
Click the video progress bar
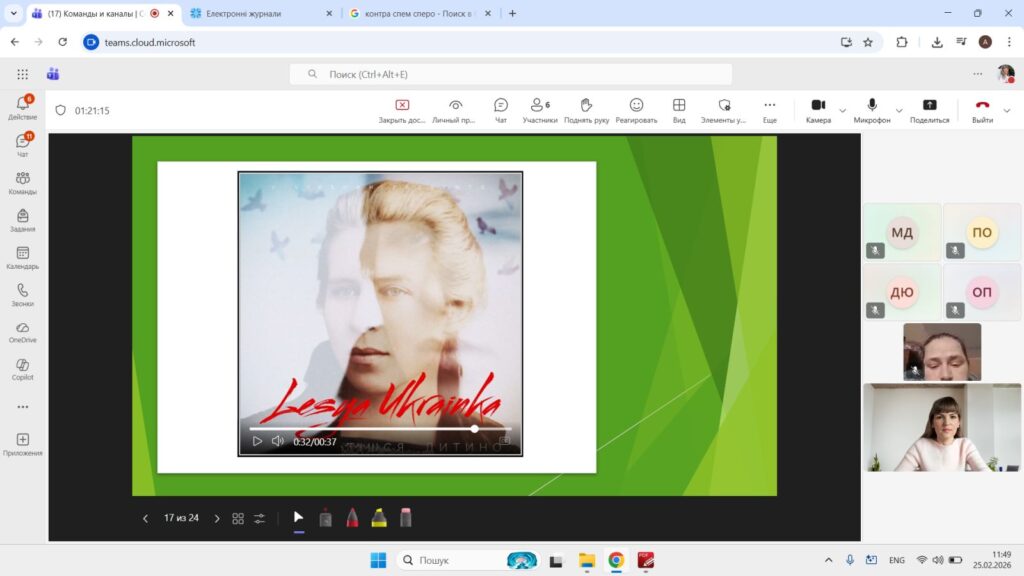[380, 428]
